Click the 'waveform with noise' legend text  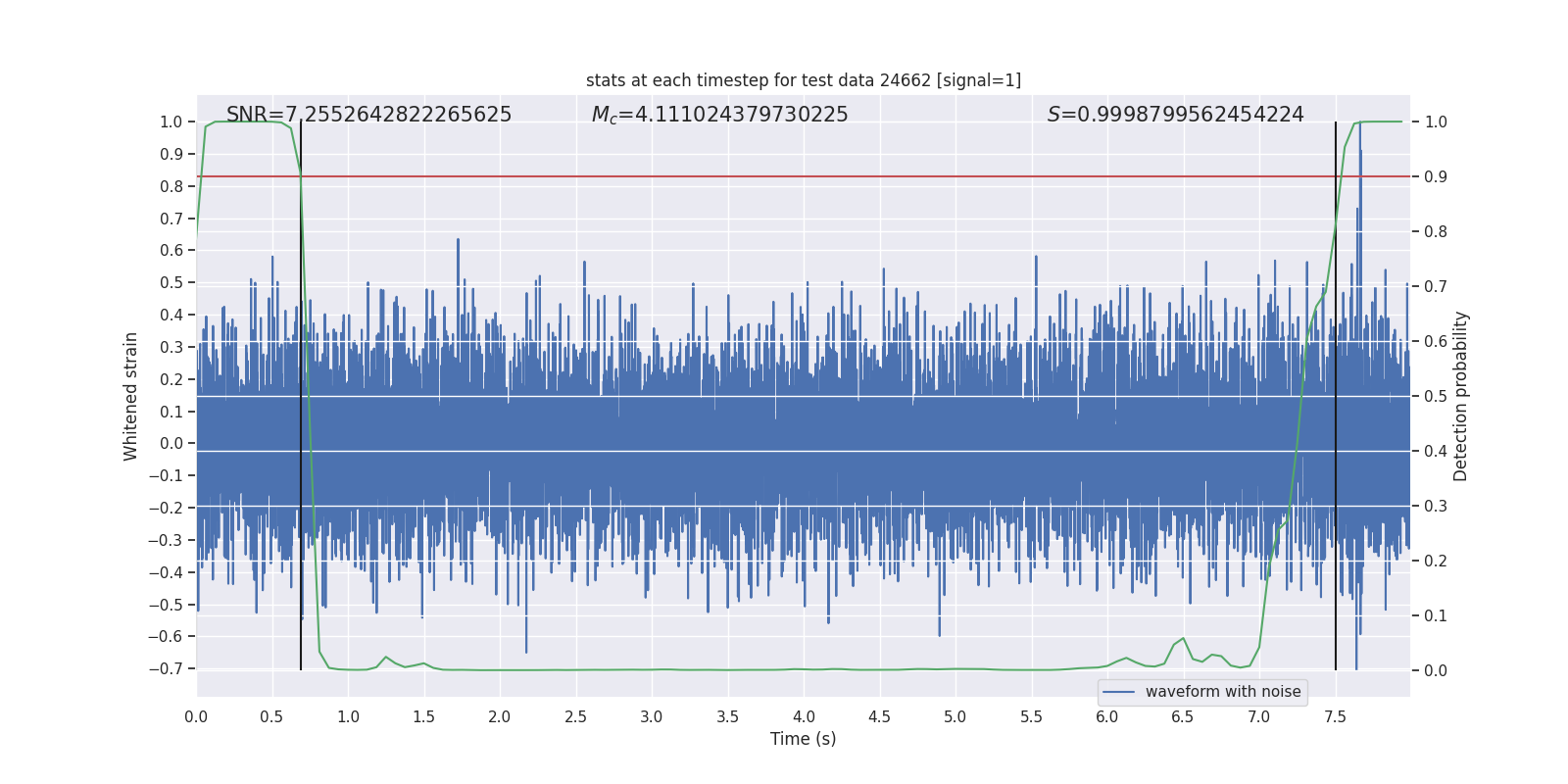tap(1222, 692)
